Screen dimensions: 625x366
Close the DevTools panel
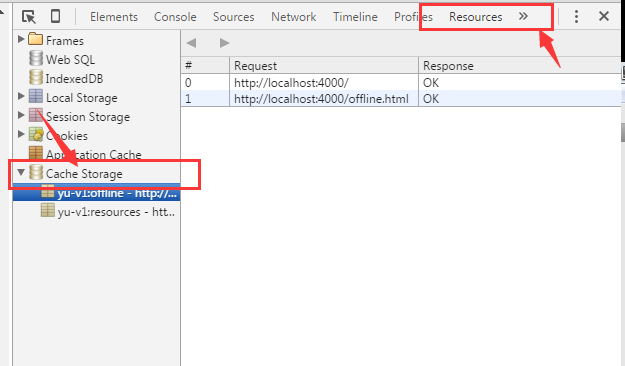[604, 16]
